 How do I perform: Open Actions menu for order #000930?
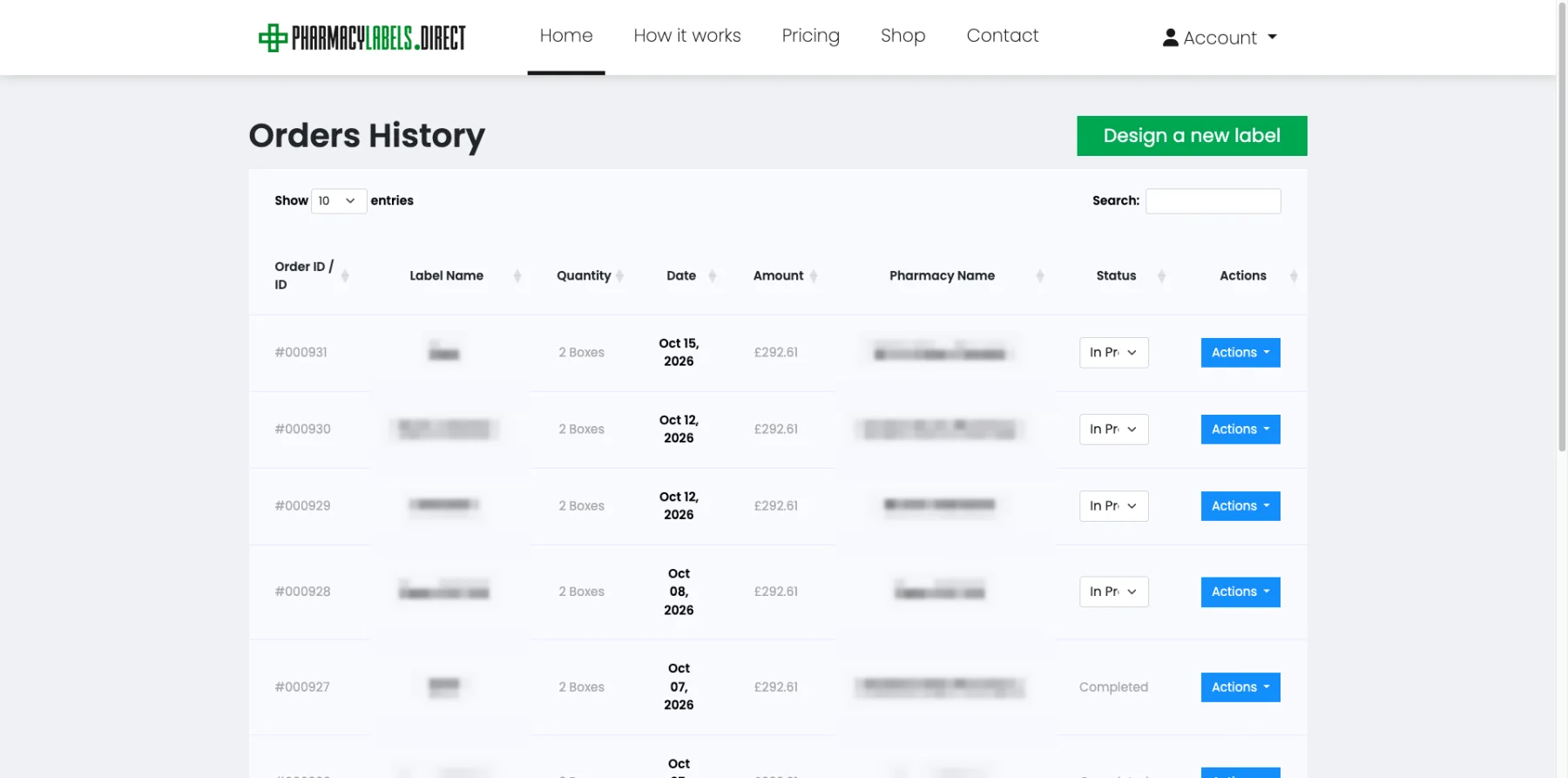point(1240,430)
